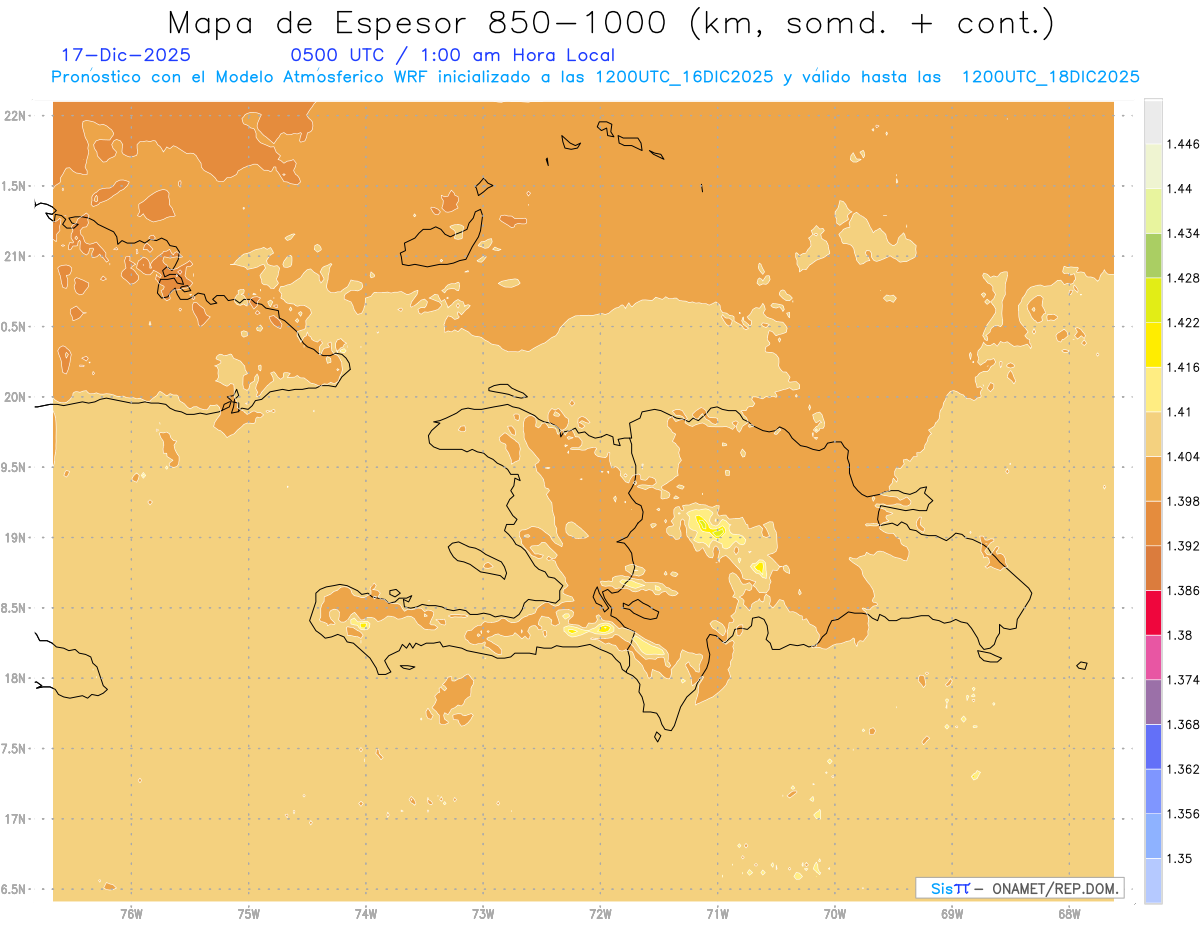Click the longitude label "75W"

click(x=249, y=913)
